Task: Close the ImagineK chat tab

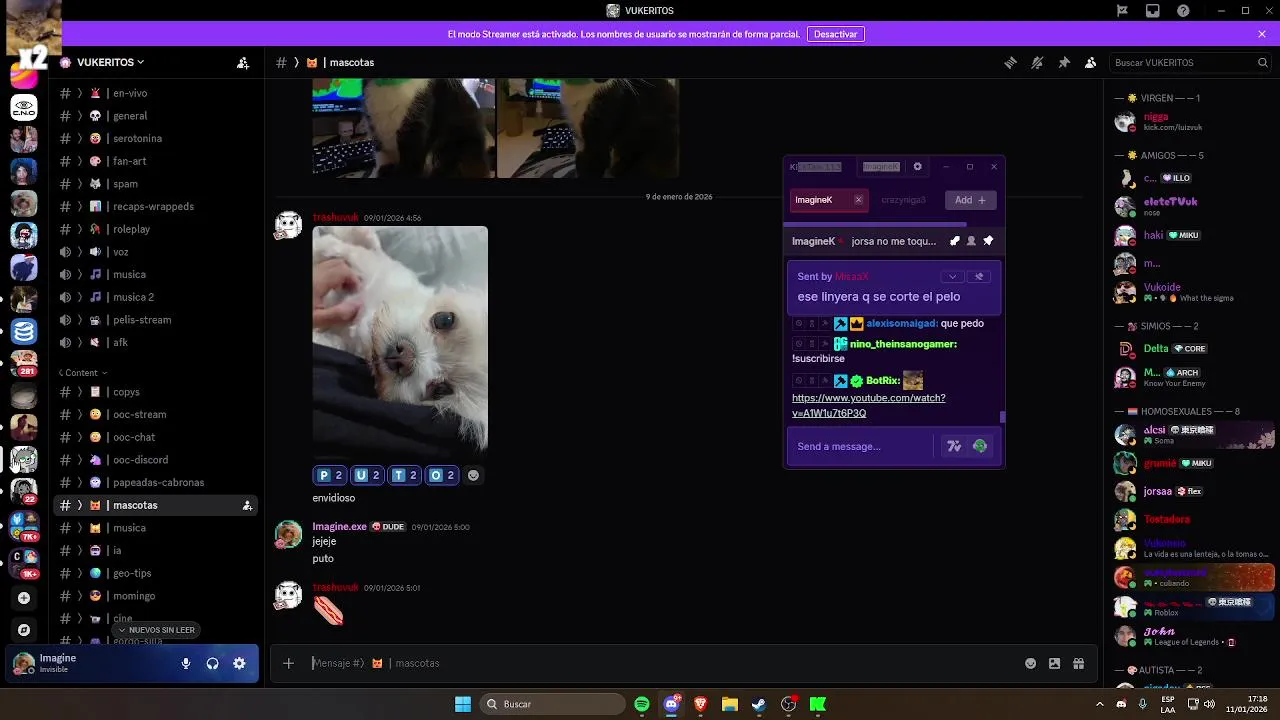Action: click(x=858, y=200)
